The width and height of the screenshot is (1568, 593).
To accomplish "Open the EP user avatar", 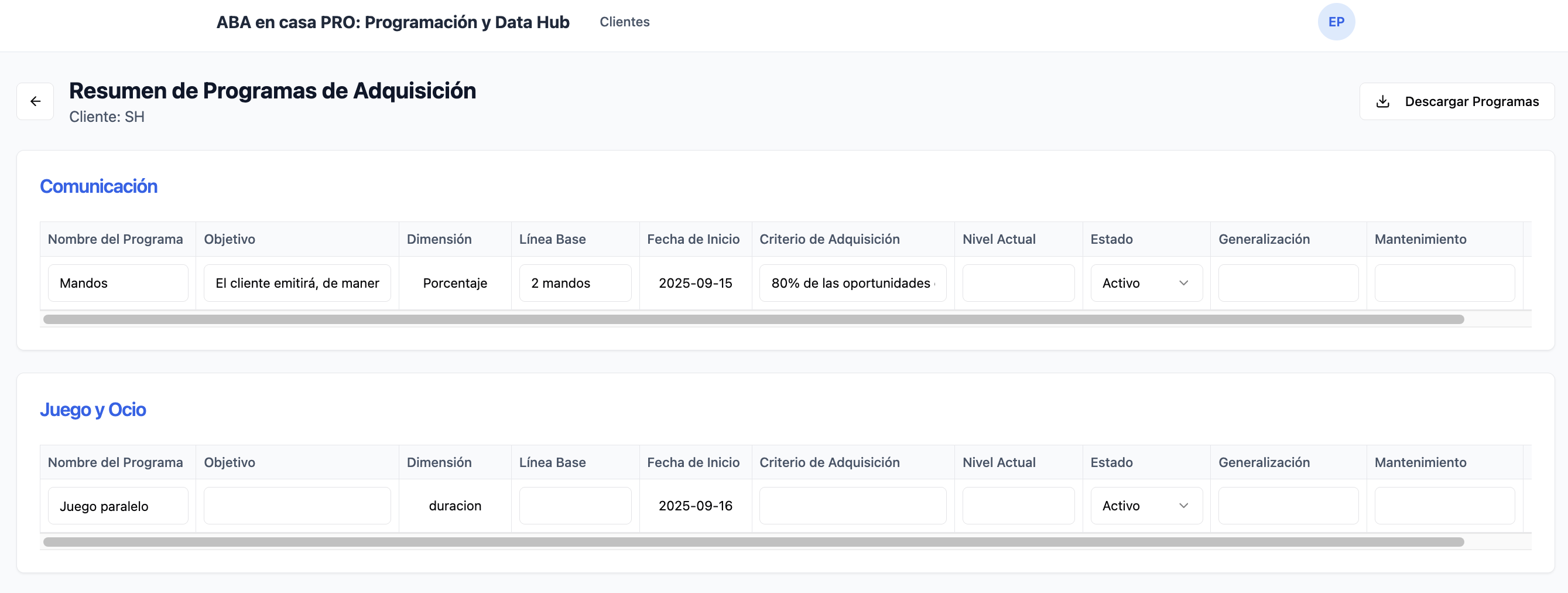I will coord(1336,22).
